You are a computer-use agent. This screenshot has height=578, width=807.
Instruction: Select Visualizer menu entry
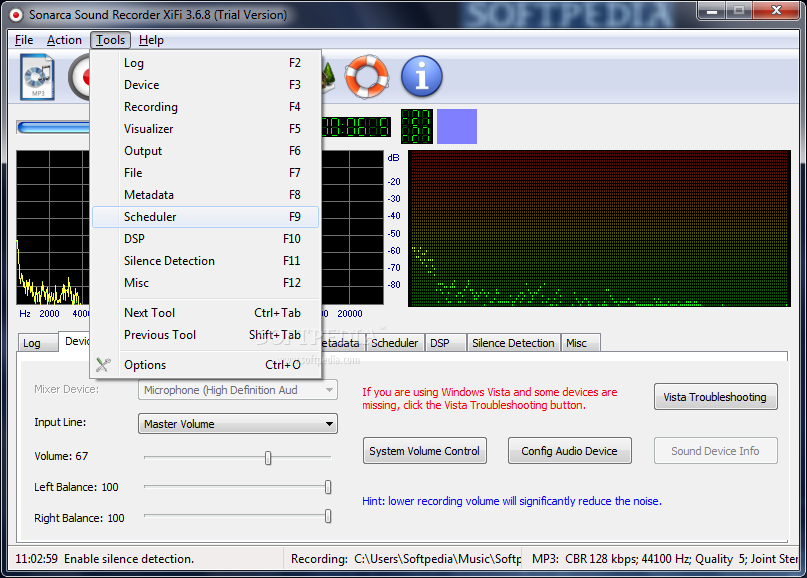[205, 129]
